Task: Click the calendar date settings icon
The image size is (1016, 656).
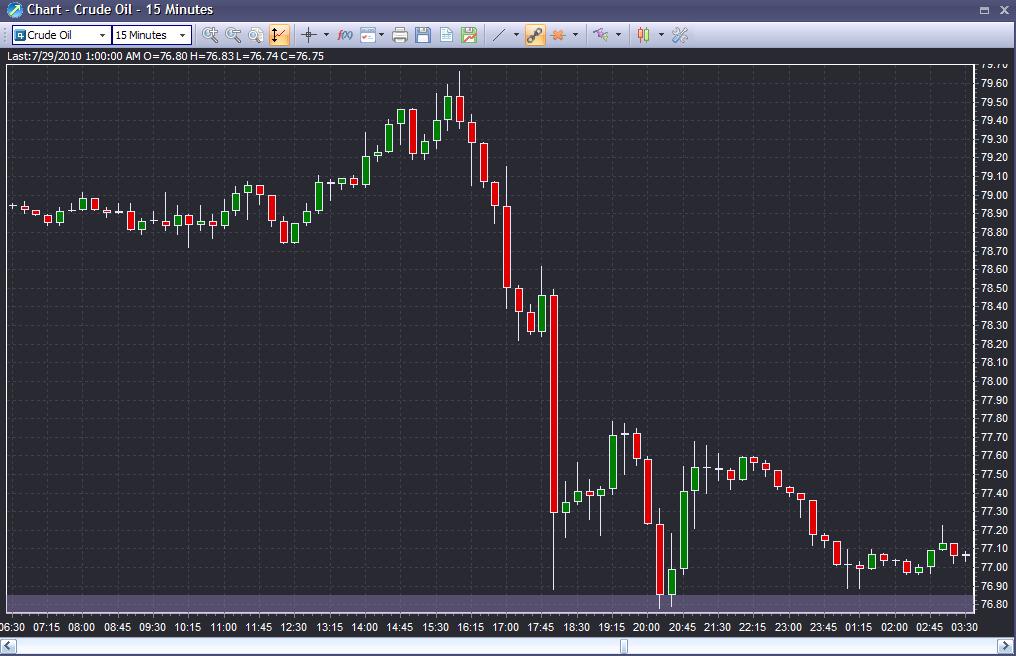Action: (x=367, y=35)
